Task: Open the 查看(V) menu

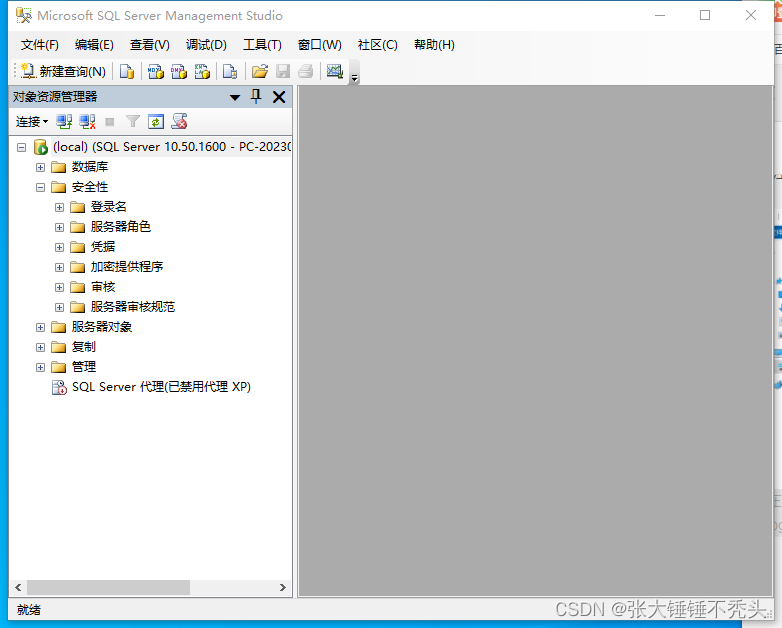Action: click(x=150, y=45)
